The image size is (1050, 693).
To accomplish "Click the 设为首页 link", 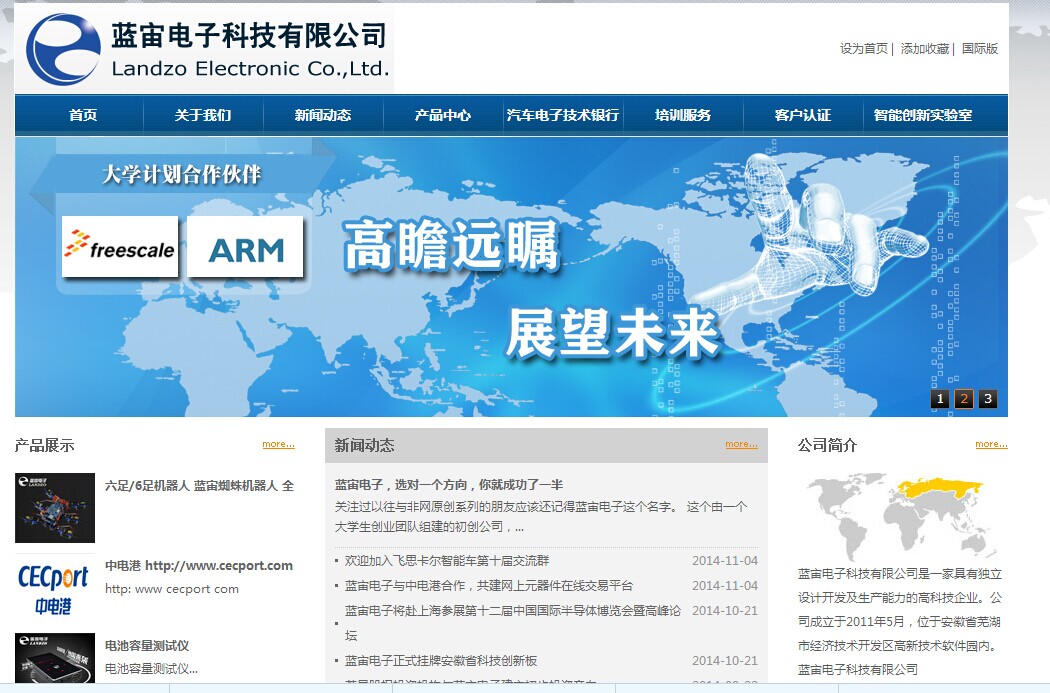I will pyautogui.click(x=864, y=49).
